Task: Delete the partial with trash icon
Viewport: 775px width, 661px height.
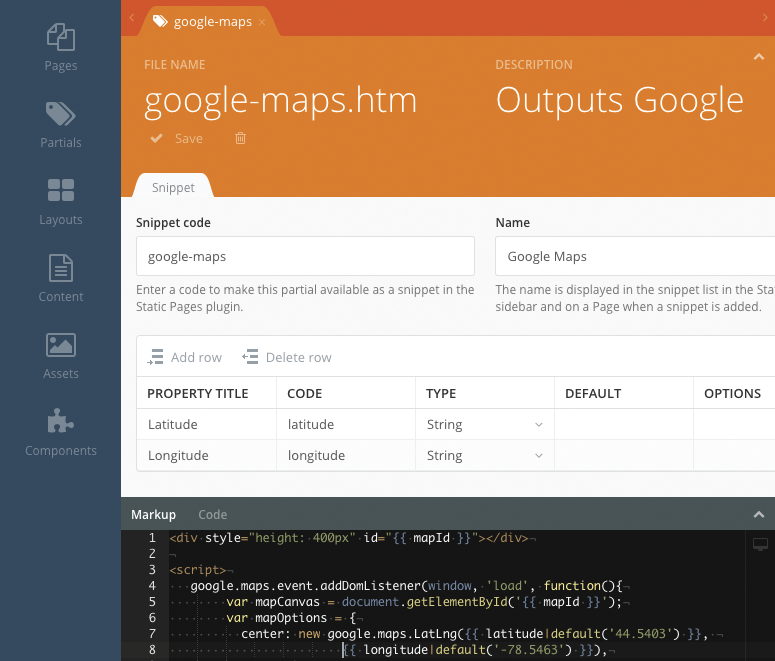Action: [x=240, y=139]
